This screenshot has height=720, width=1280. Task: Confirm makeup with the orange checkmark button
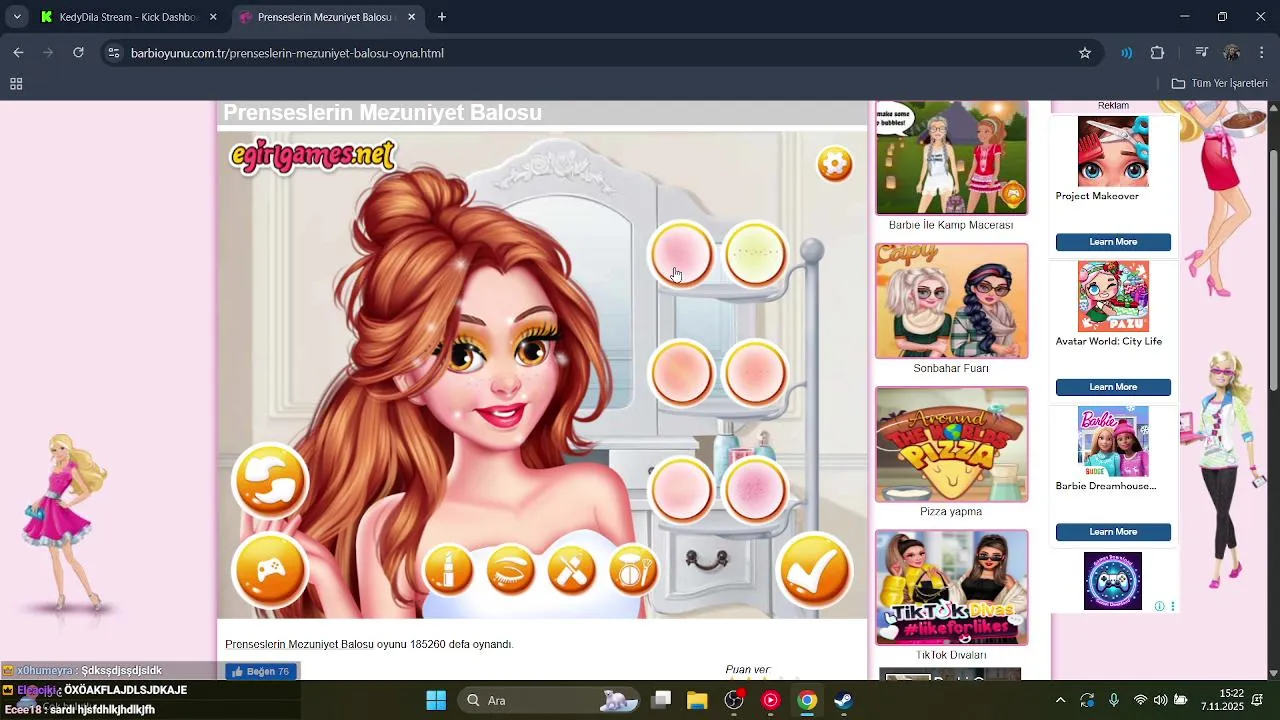[814, 571]
